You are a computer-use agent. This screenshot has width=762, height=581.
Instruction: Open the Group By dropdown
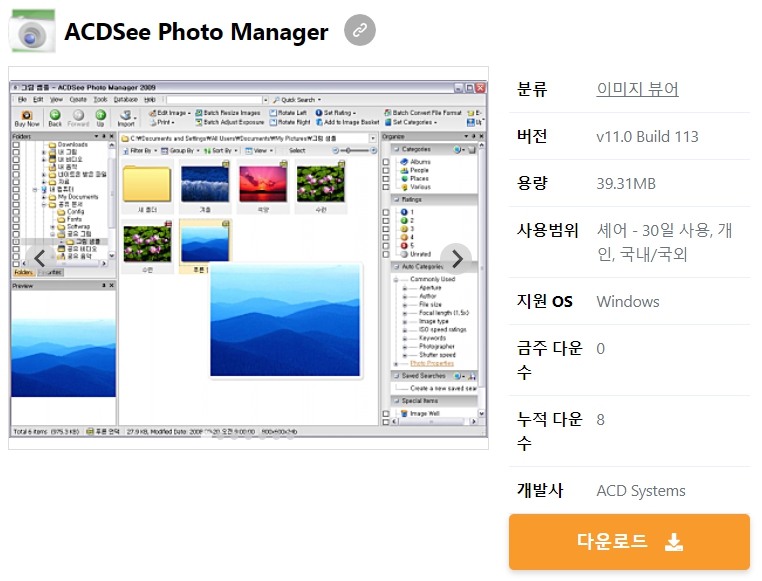tap(181, 151)
